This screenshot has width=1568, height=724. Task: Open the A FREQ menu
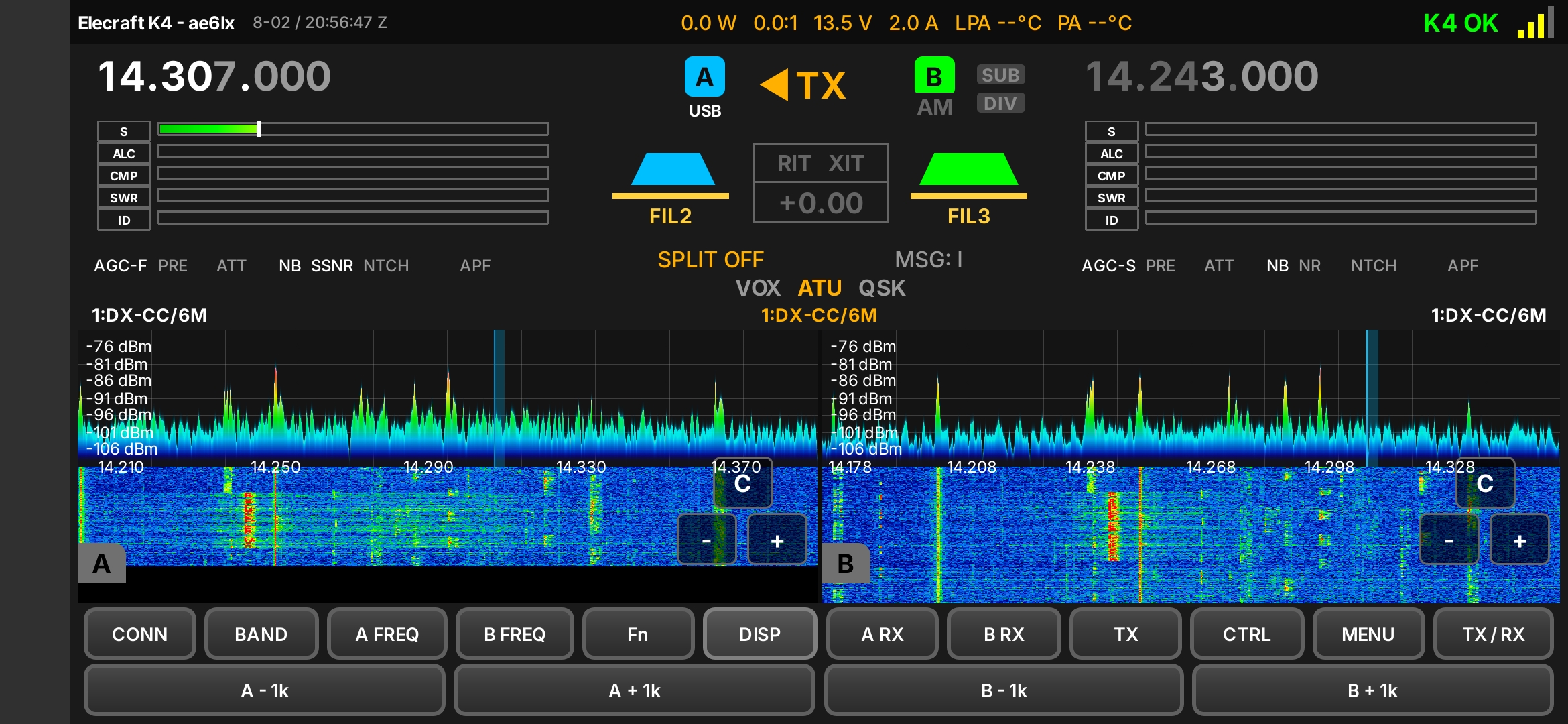(x=387, y=633)
